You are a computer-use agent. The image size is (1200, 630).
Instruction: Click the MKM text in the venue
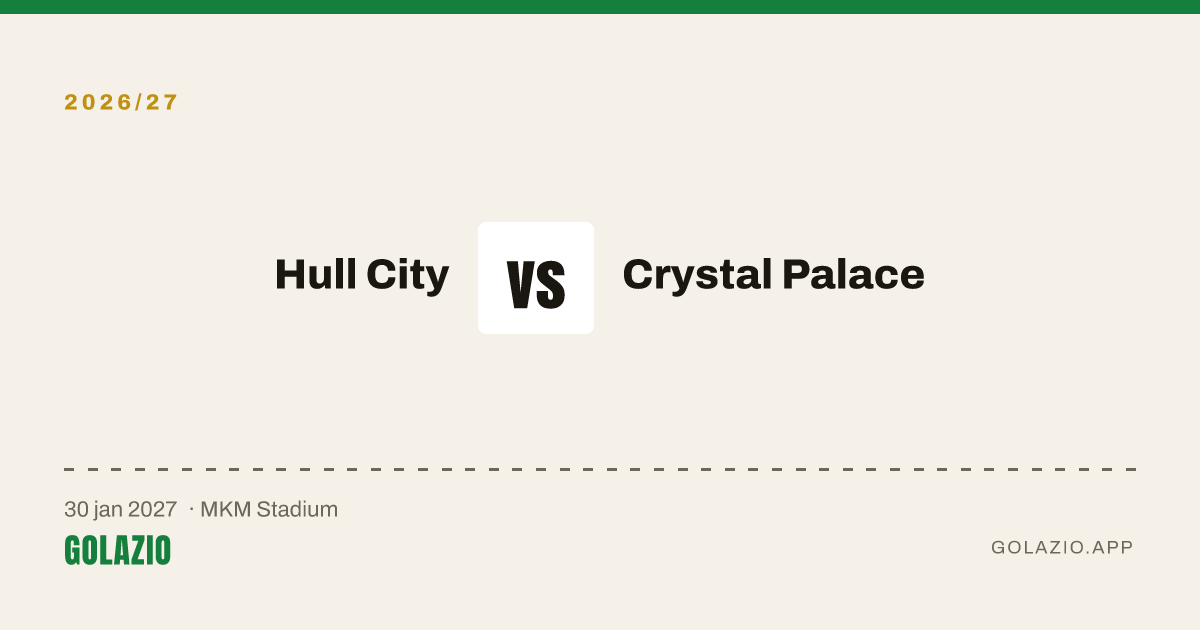(225, 509)
